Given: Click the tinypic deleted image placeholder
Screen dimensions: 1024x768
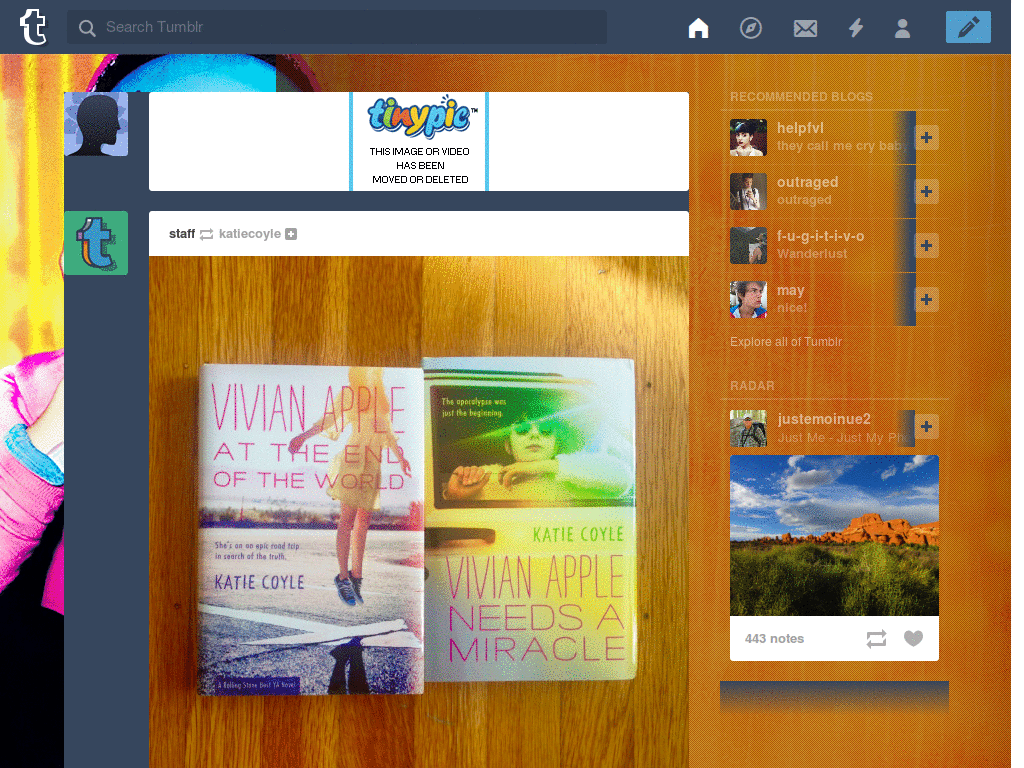Looking at the screenshot, I should coord(419,142).
